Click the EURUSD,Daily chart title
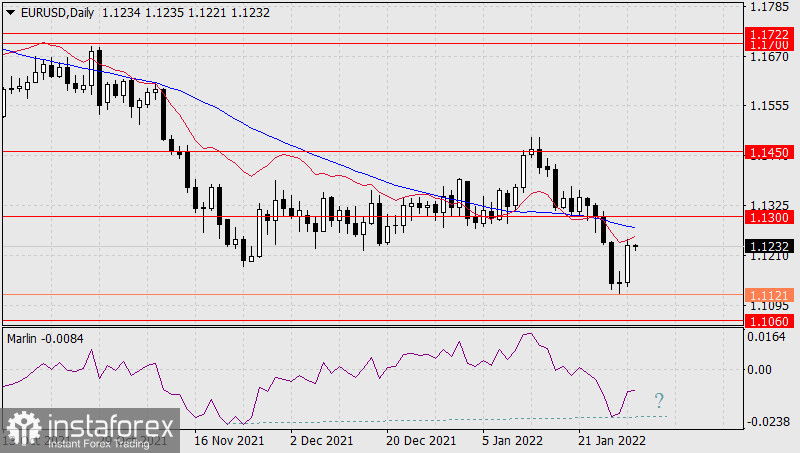The image size is (800, 453). pos(56,10)
